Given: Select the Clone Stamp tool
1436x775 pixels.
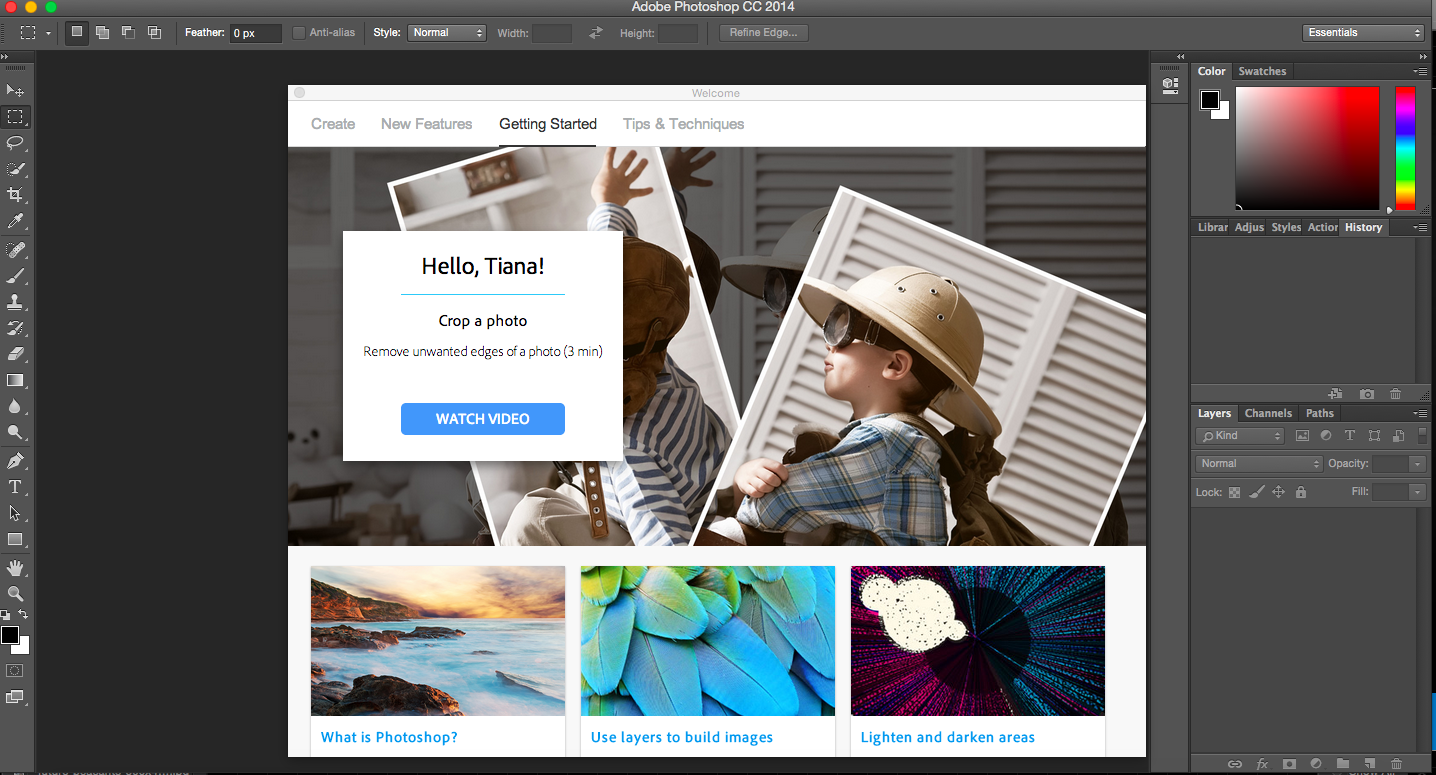Looking at the screenshot, I should pos(15,302).
